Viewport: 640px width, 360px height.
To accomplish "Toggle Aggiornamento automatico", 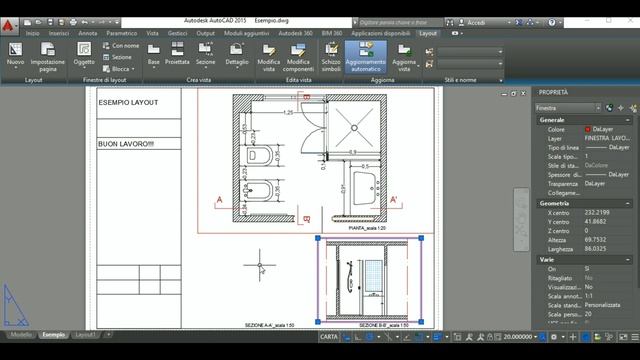I will (x=366, y=57).
